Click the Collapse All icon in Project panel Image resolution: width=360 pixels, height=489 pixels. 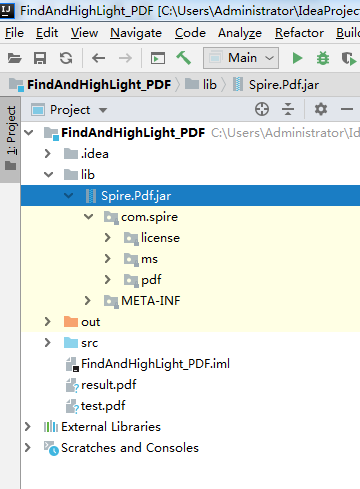tap(288, 109)
